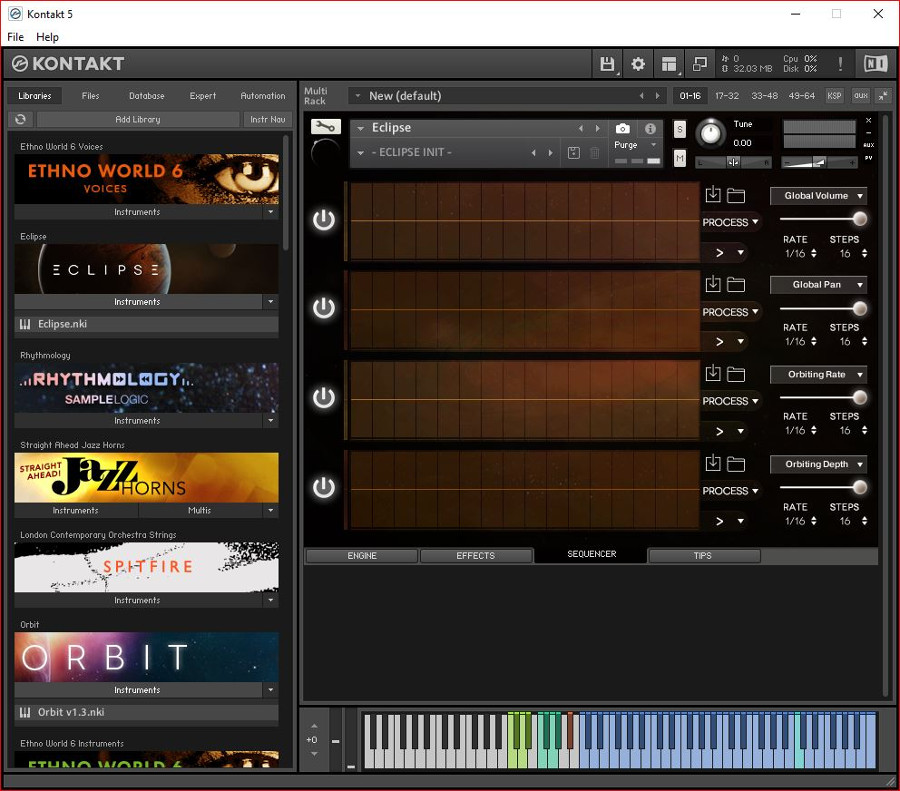The width and height of the screenshot is (900, 791).
Task: Switch to the Automation tab
Action: (262, 96)
